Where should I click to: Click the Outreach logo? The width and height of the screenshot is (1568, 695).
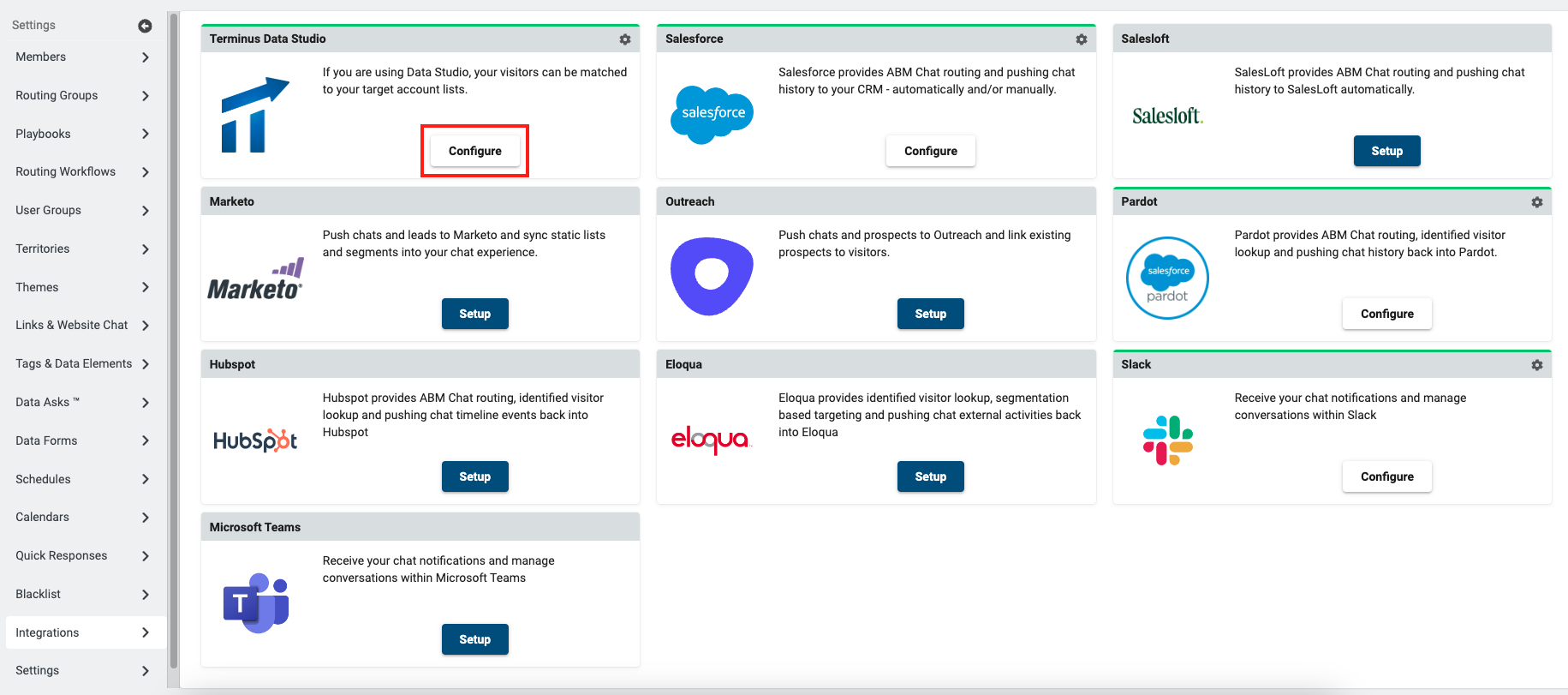tap(712, 276)
